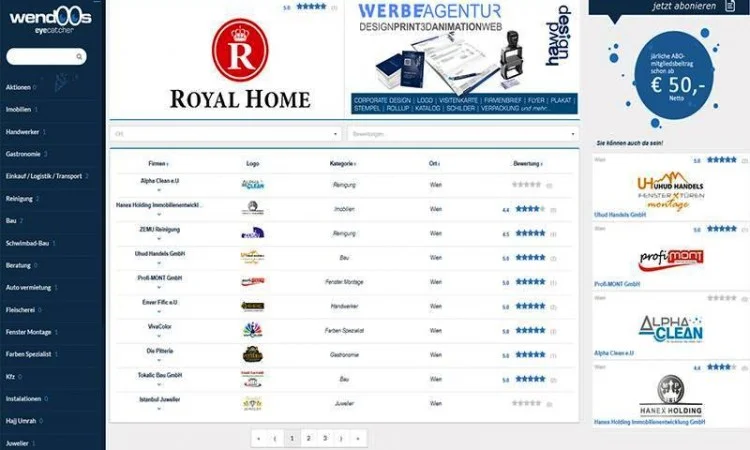The image size is (750, 450).
Task: Sort table by Bewertung column
Action: [528, 164]
